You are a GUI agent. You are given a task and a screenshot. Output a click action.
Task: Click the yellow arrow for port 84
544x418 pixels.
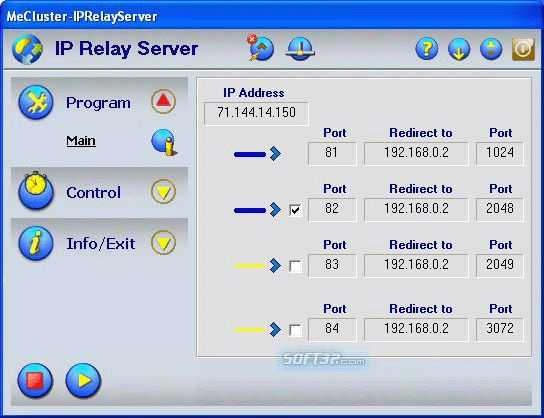[x=257, y=330]
